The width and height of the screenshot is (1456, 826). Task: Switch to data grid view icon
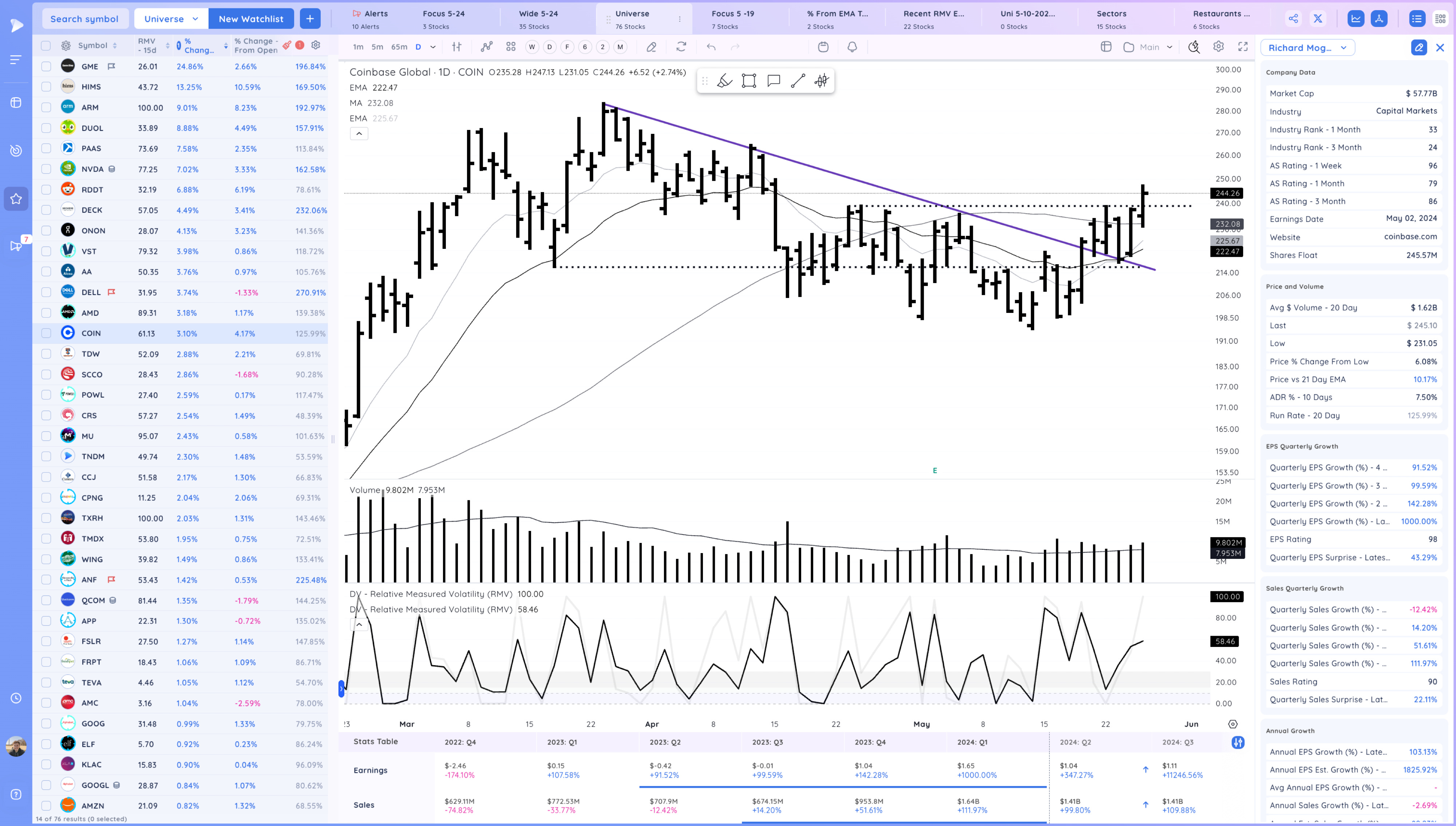tap(1440, 19)
